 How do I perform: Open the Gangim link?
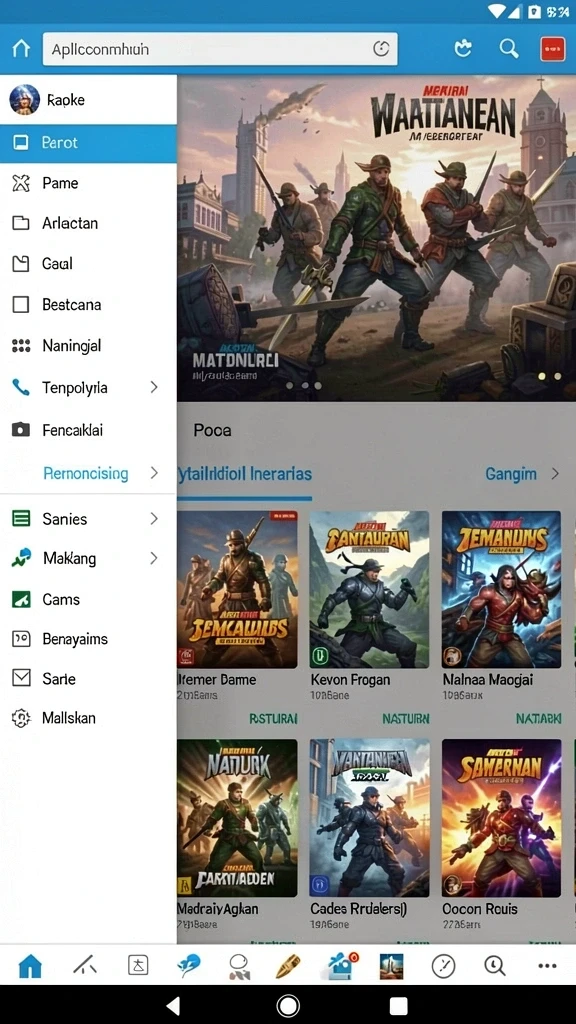pos(511,474)
